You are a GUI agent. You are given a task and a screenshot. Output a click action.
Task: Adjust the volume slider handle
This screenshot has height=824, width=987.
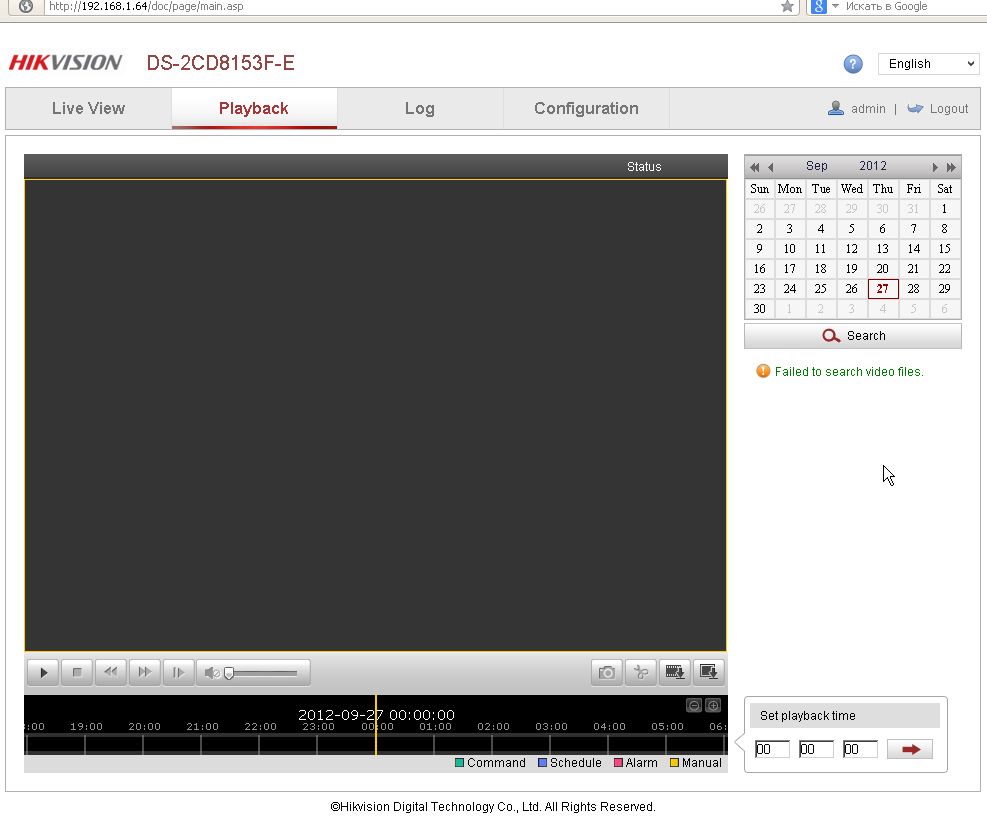pos(229,673)
